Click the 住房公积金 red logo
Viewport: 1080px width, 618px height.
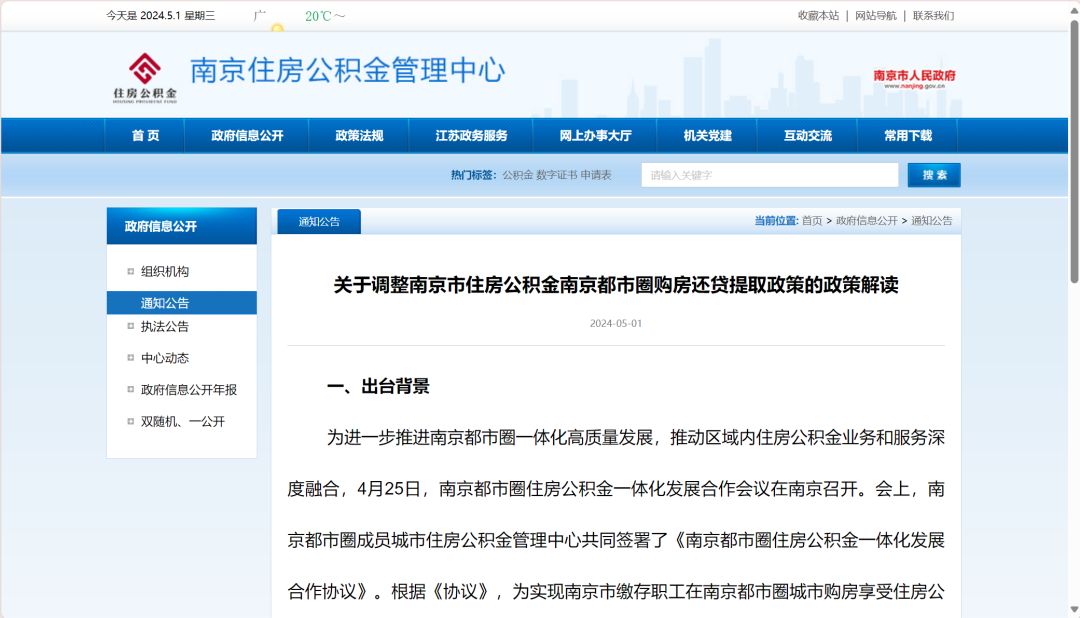click(145, 76)
